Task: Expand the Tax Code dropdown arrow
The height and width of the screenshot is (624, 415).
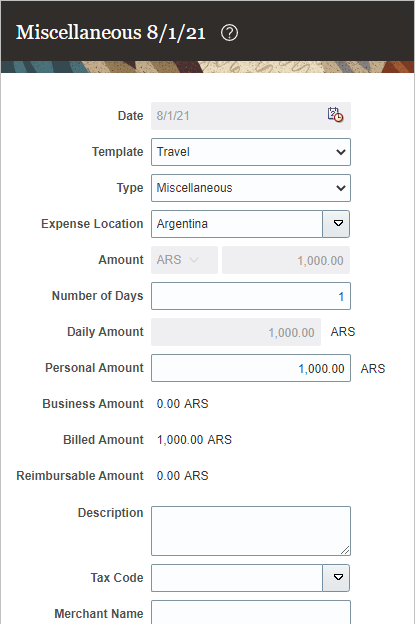Action: [336, 578]
